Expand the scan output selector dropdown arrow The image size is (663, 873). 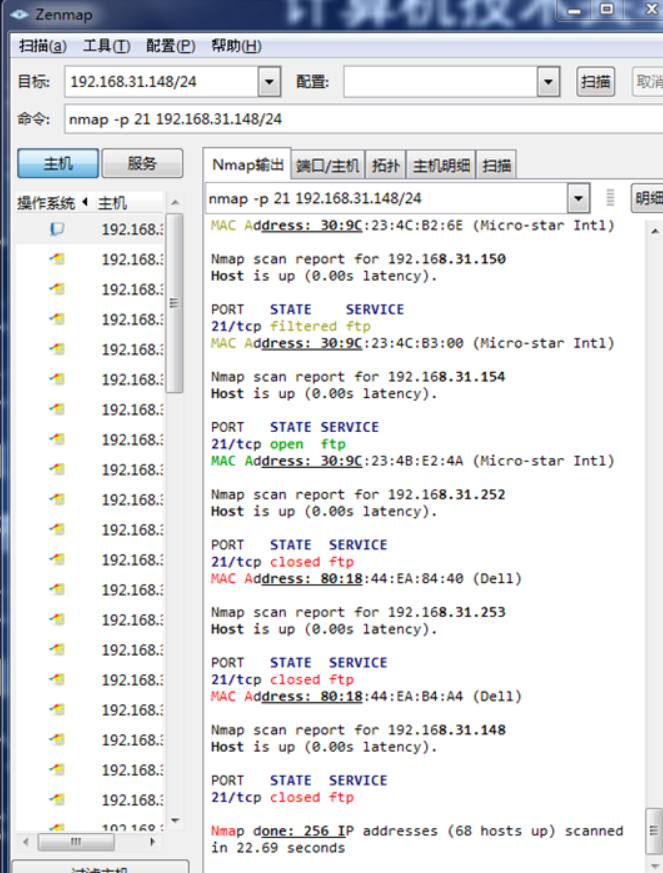578,198
